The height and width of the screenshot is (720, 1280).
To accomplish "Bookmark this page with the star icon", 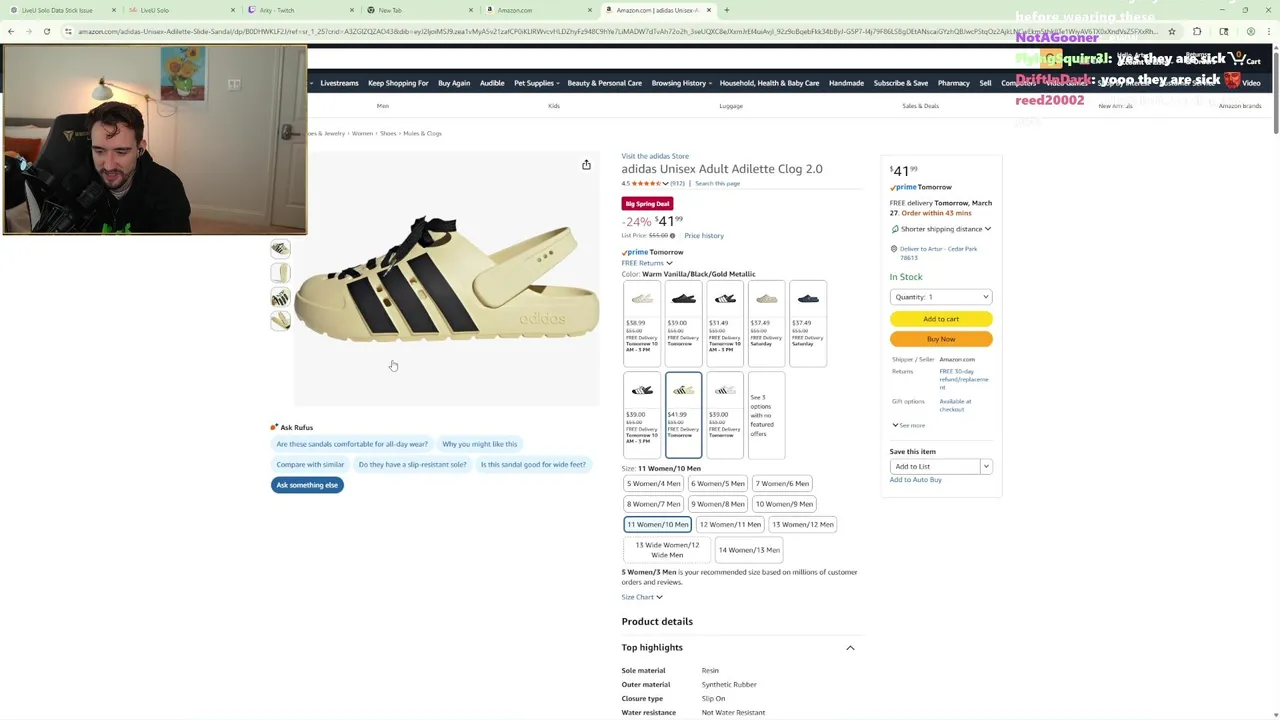I will [x=1172, y=31].
